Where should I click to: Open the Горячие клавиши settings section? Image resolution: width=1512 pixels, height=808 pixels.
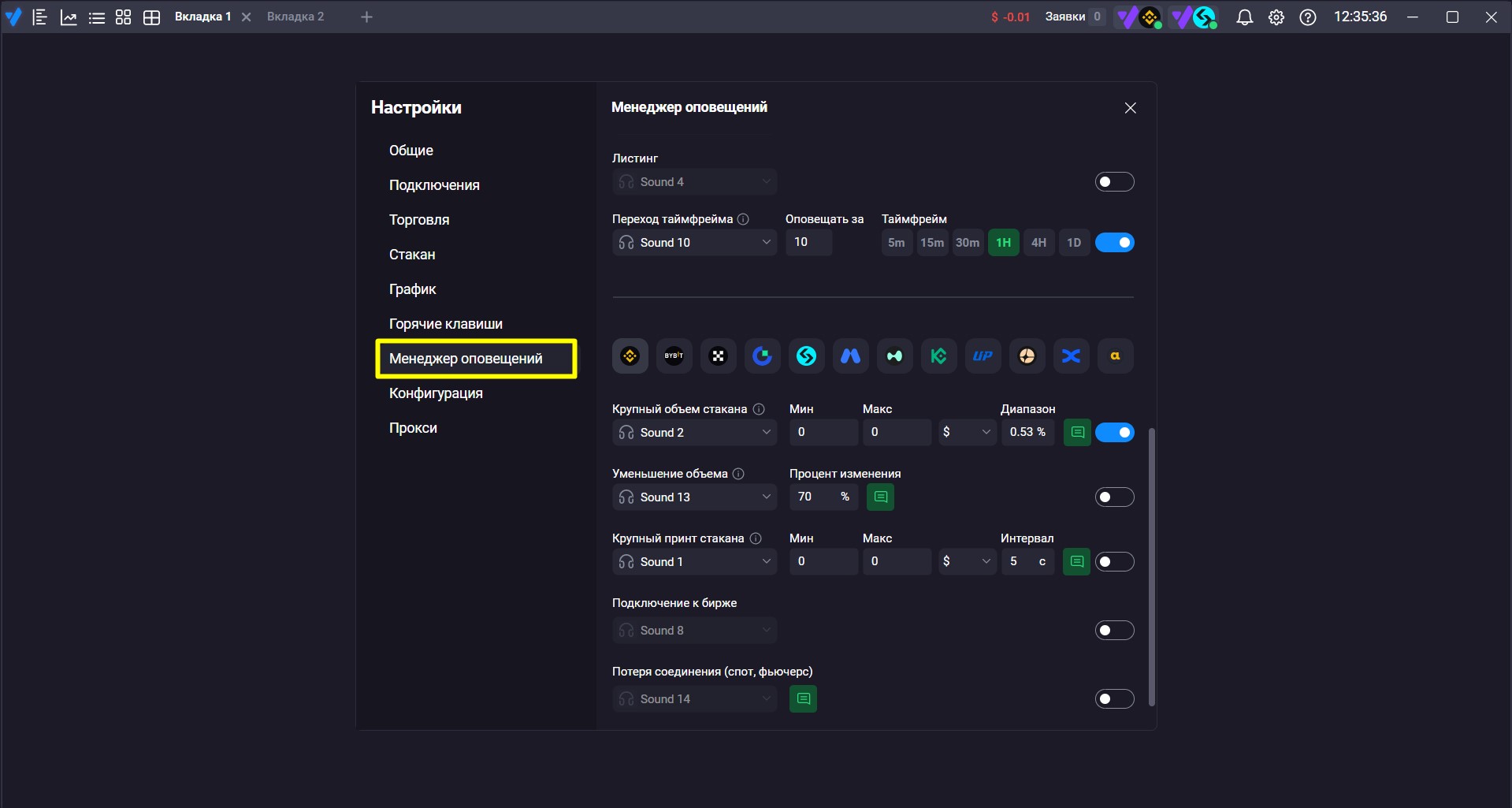[446, 324]
